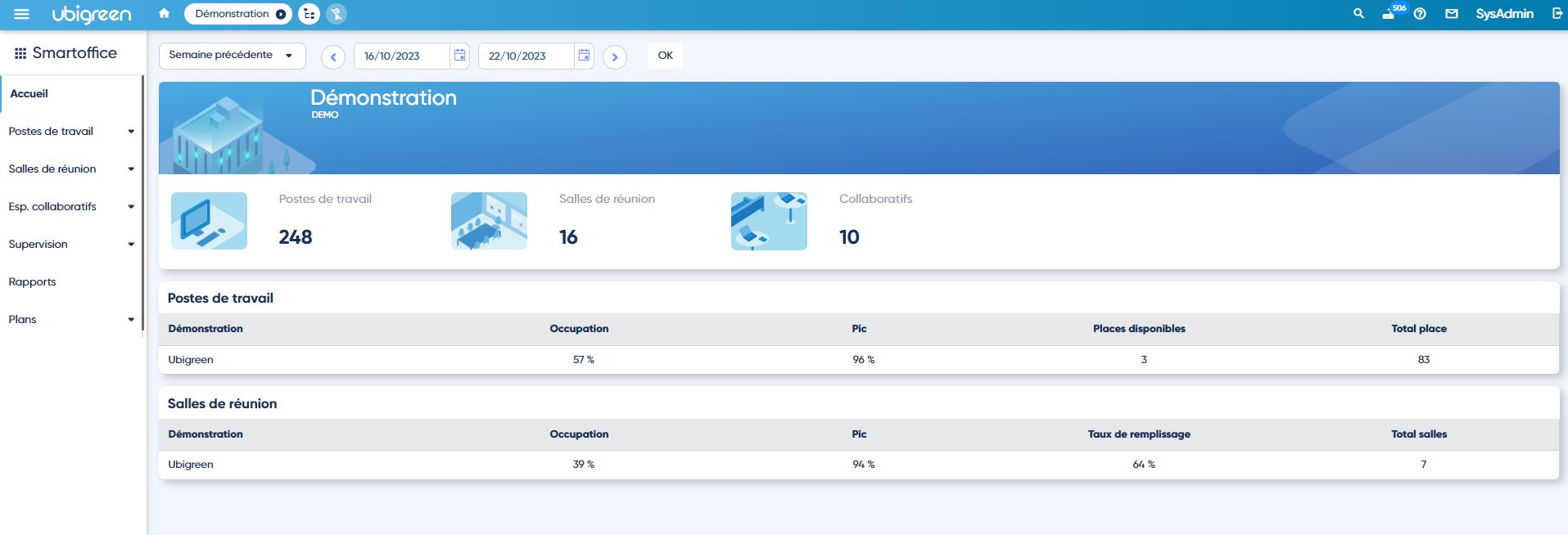Click Pic header in Salles de réunion table
Image resolution: width=1568 pixels, height=535 pixels.
coord(859,434)
